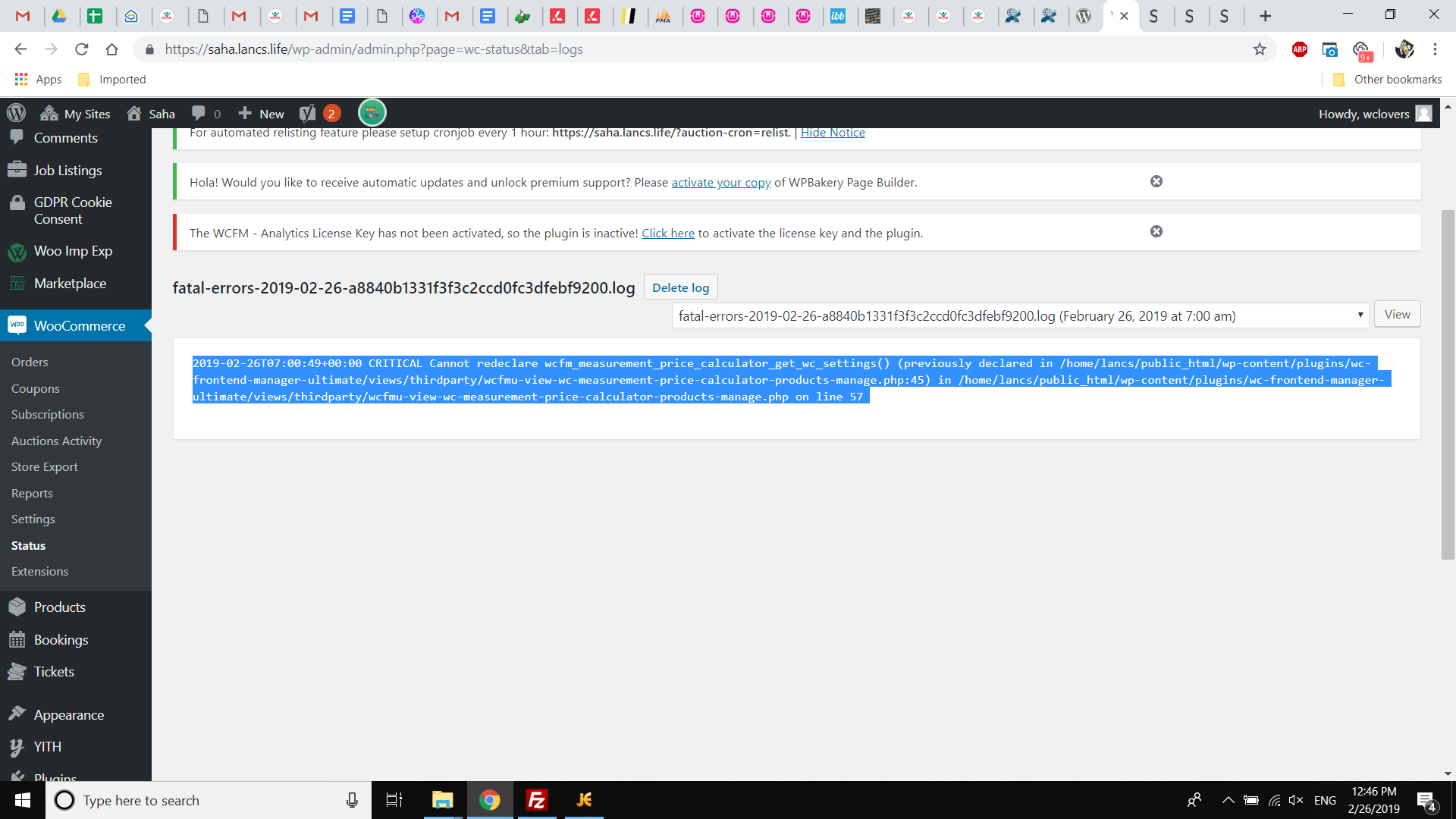Image resolution: width=1456 pixels, height=819 pixels.
Task: Click the activate your copy link
Action: pos(721,183)
